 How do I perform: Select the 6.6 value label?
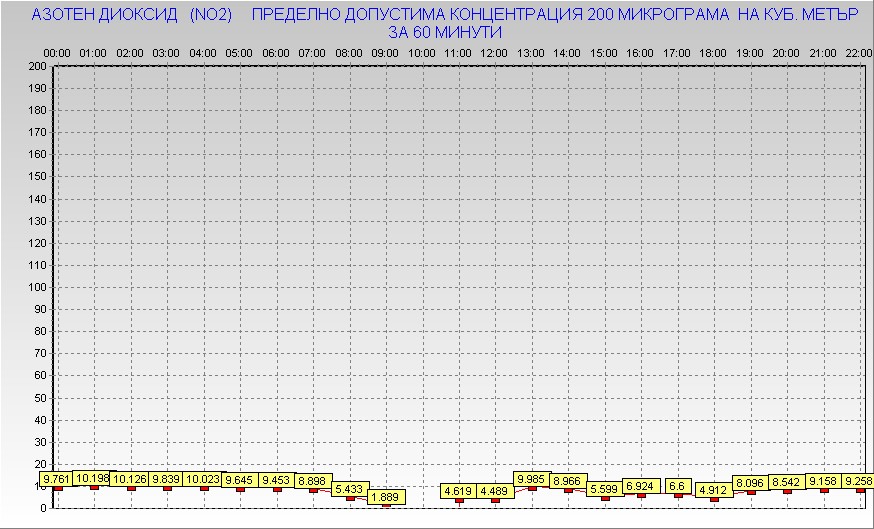coord(677,486)
